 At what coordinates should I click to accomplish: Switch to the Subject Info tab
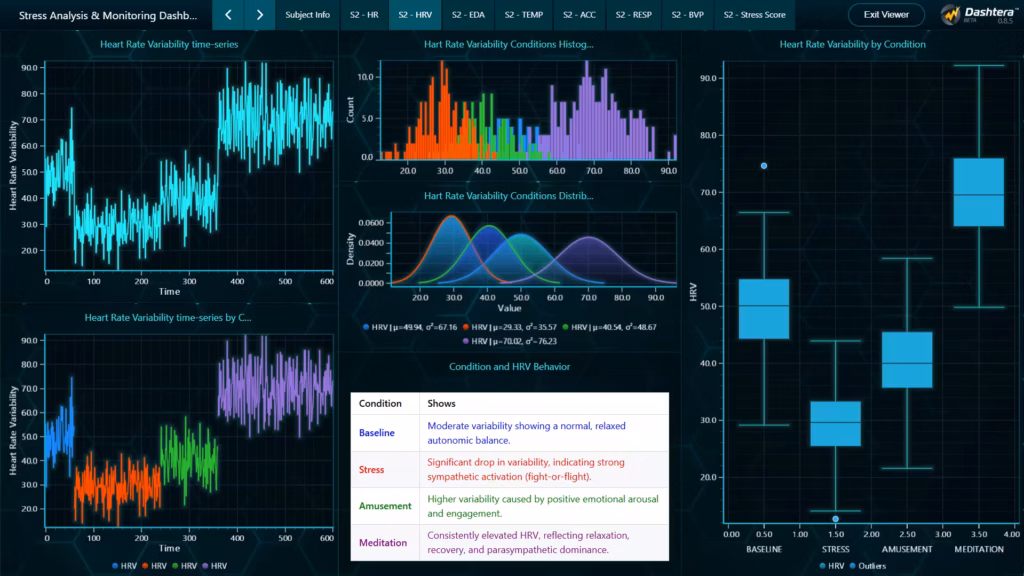click(307, 15)
